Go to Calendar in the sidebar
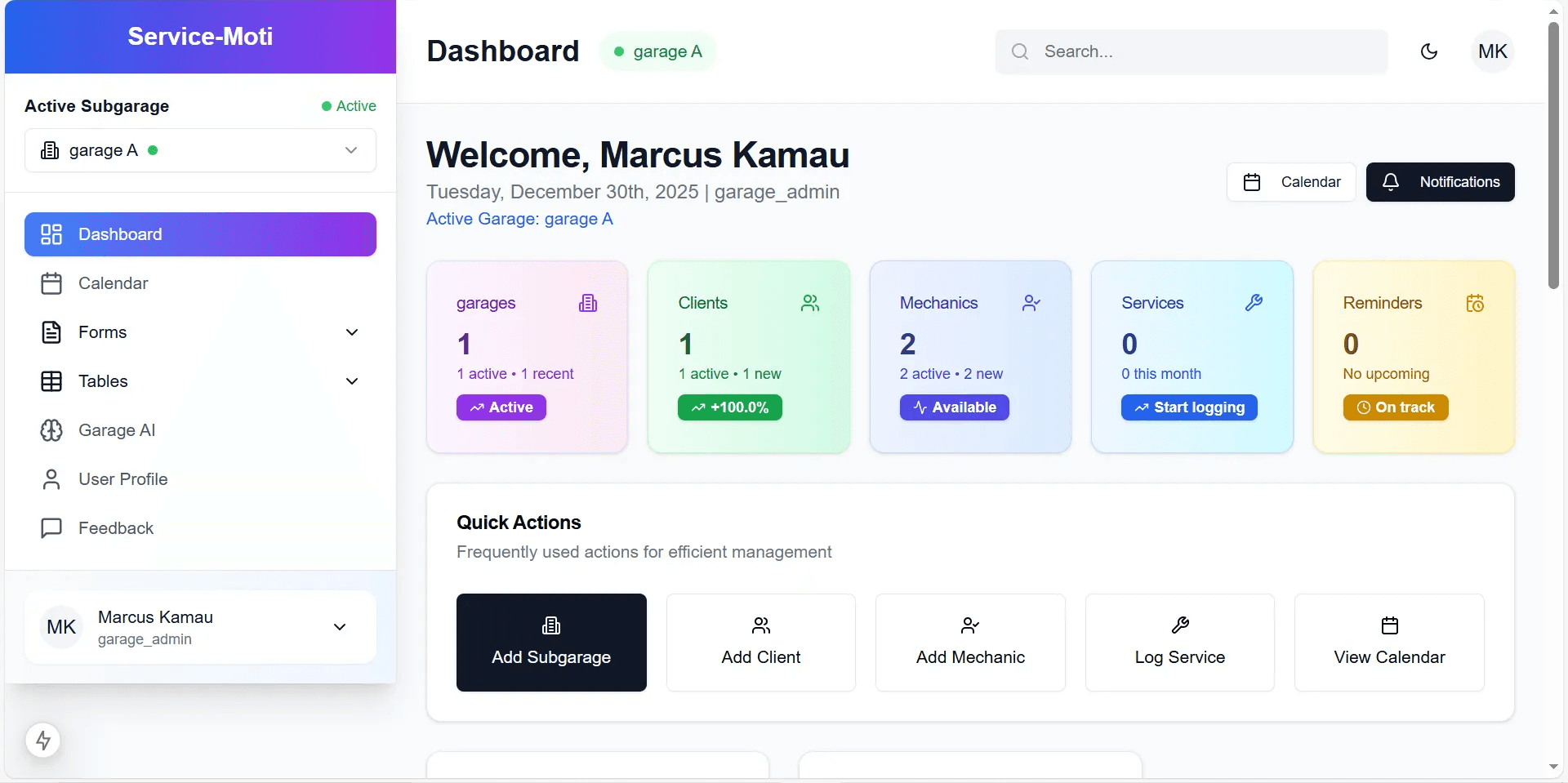 point(113,283)
